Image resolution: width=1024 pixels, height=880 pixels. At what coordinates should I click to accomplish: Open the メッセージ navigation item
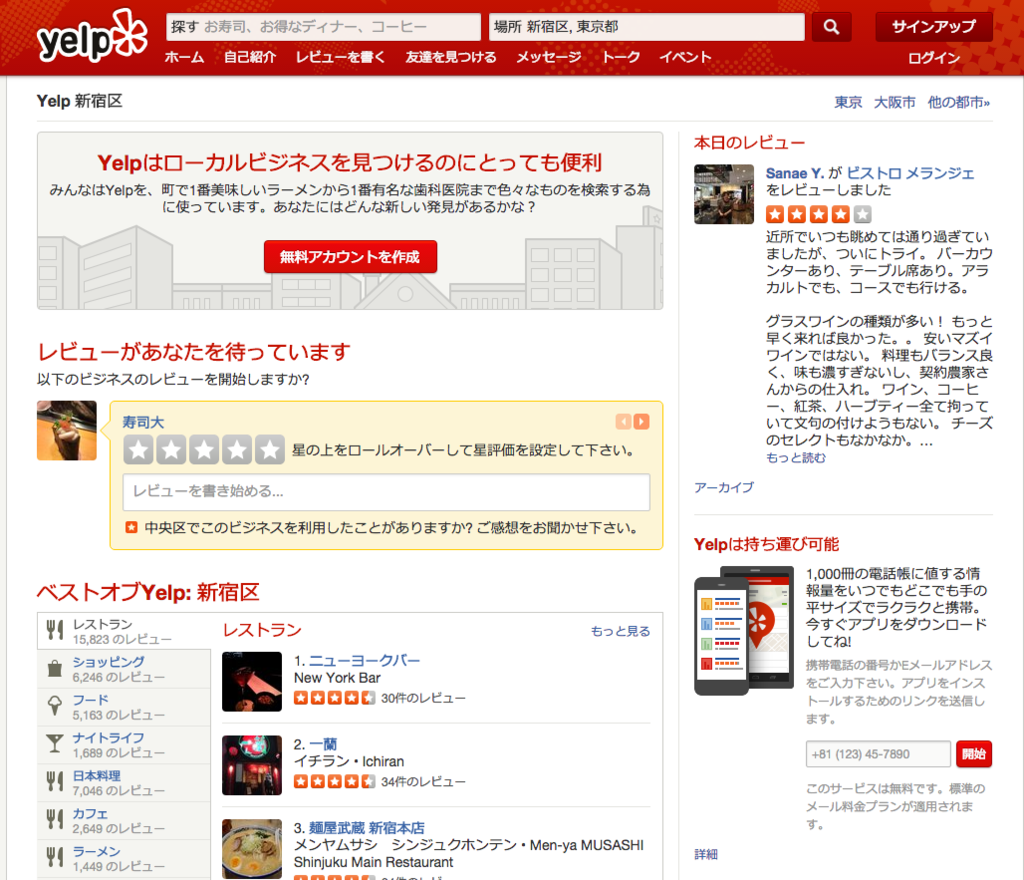[549, 57]
